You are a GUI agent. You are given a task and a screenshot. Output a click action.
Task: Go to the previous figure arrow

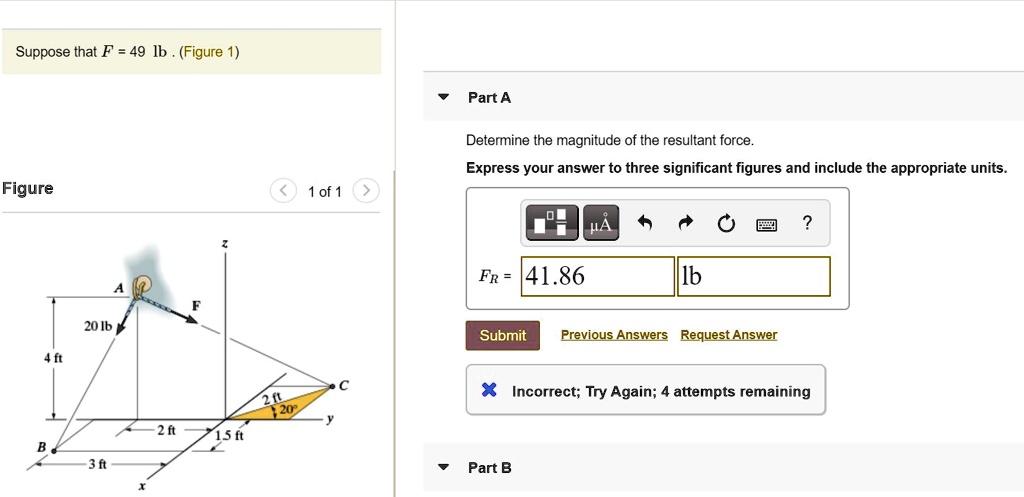coord(284,191)
